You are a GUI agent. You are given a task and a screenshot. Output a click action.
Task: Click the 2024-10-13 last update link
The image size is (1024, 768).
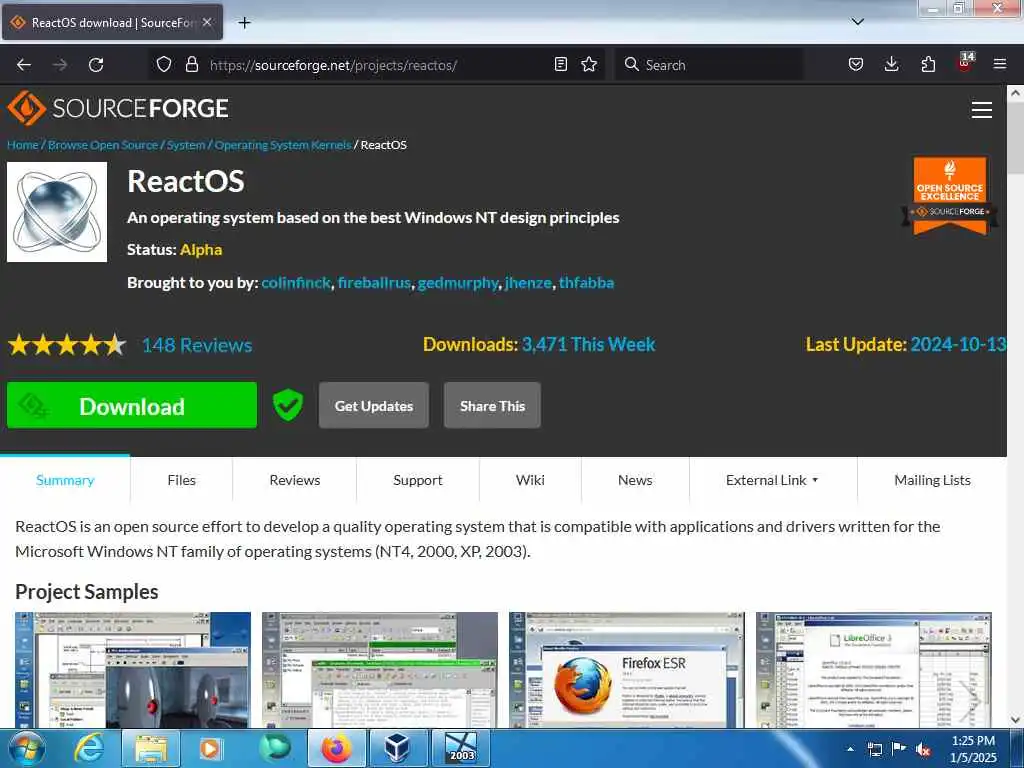click(x=958, y=344)
